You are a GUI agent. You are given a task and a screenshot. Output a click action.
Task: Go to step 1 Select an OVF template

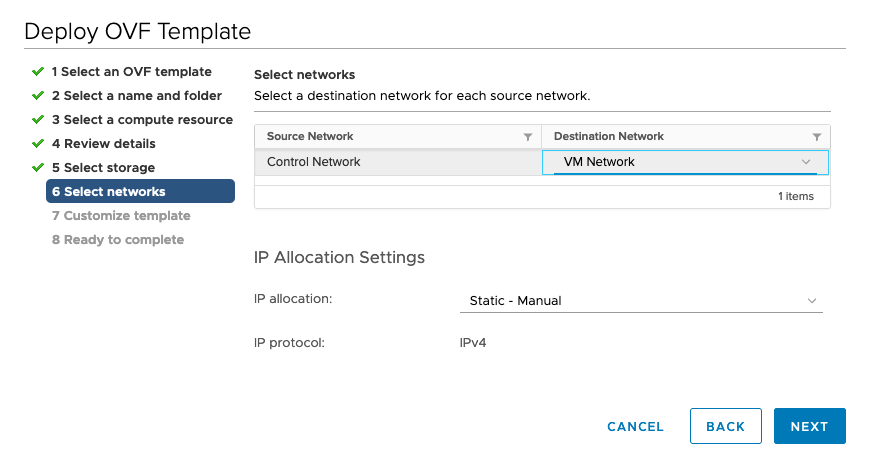tap(131, 71)
